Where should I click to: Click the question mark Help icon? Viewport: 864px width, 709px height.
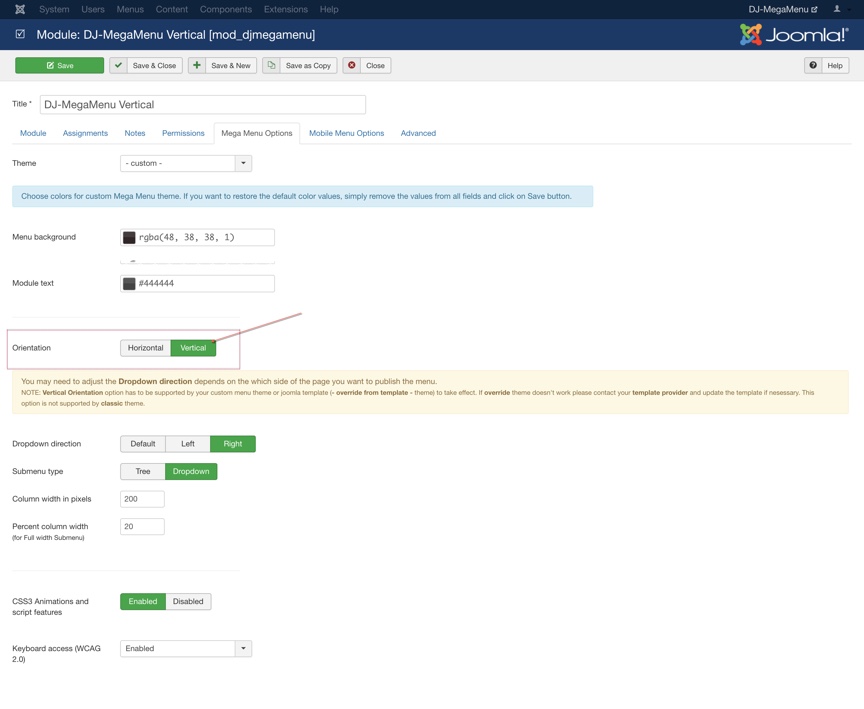point(813,65)
